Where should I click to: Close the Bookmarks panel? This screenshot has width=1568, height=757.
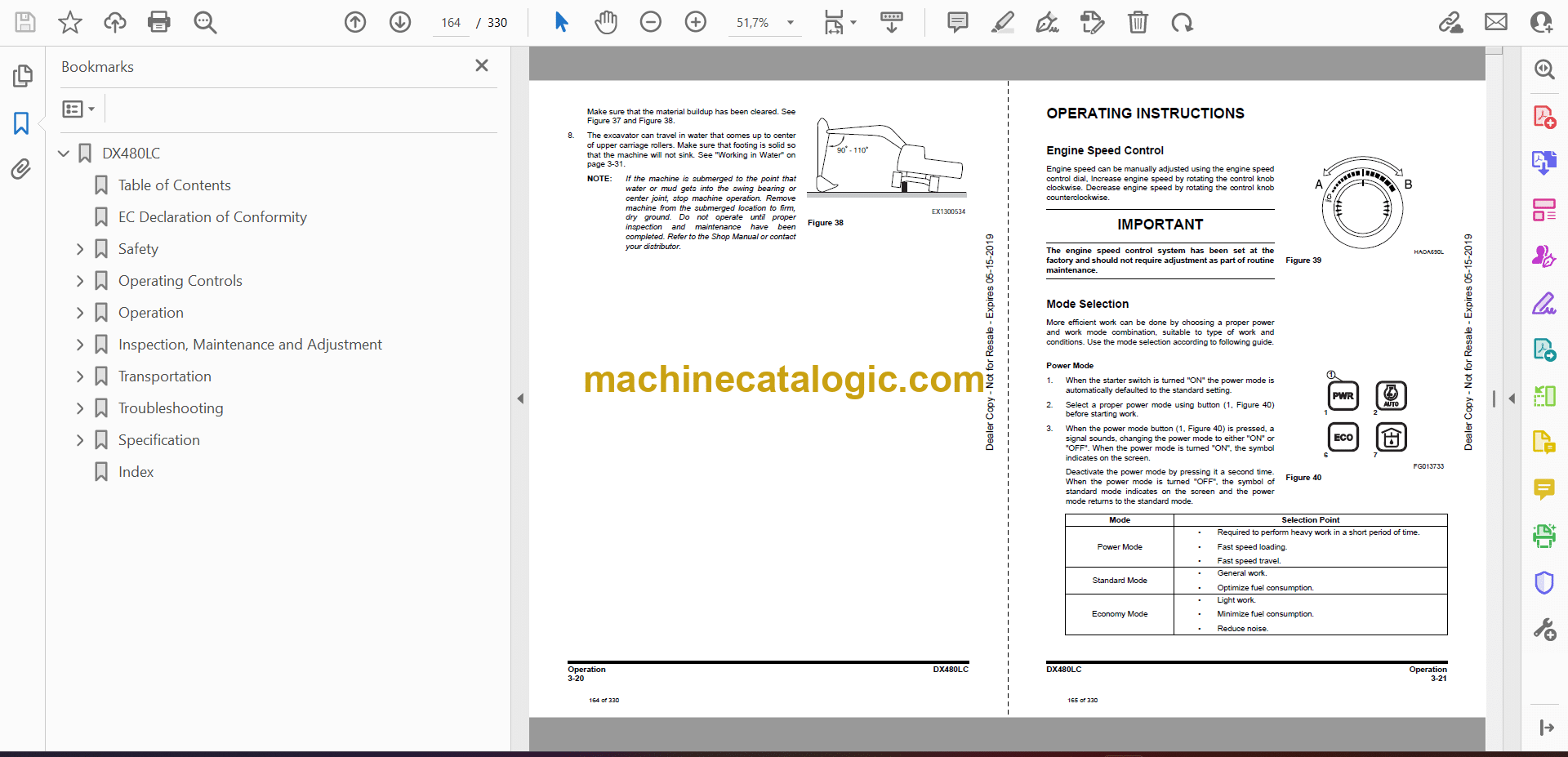click(482, 66)
